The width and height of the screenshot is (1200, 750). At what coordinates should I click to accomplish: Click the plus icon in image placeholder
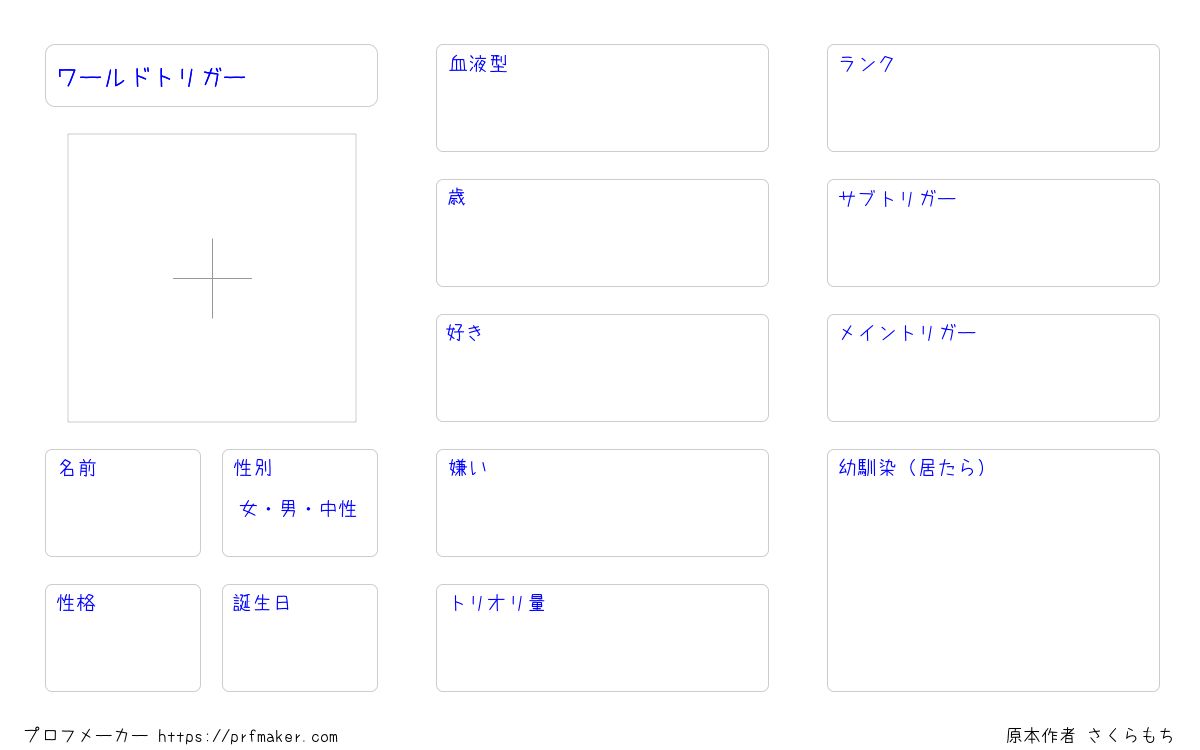[x=212, y=278]
